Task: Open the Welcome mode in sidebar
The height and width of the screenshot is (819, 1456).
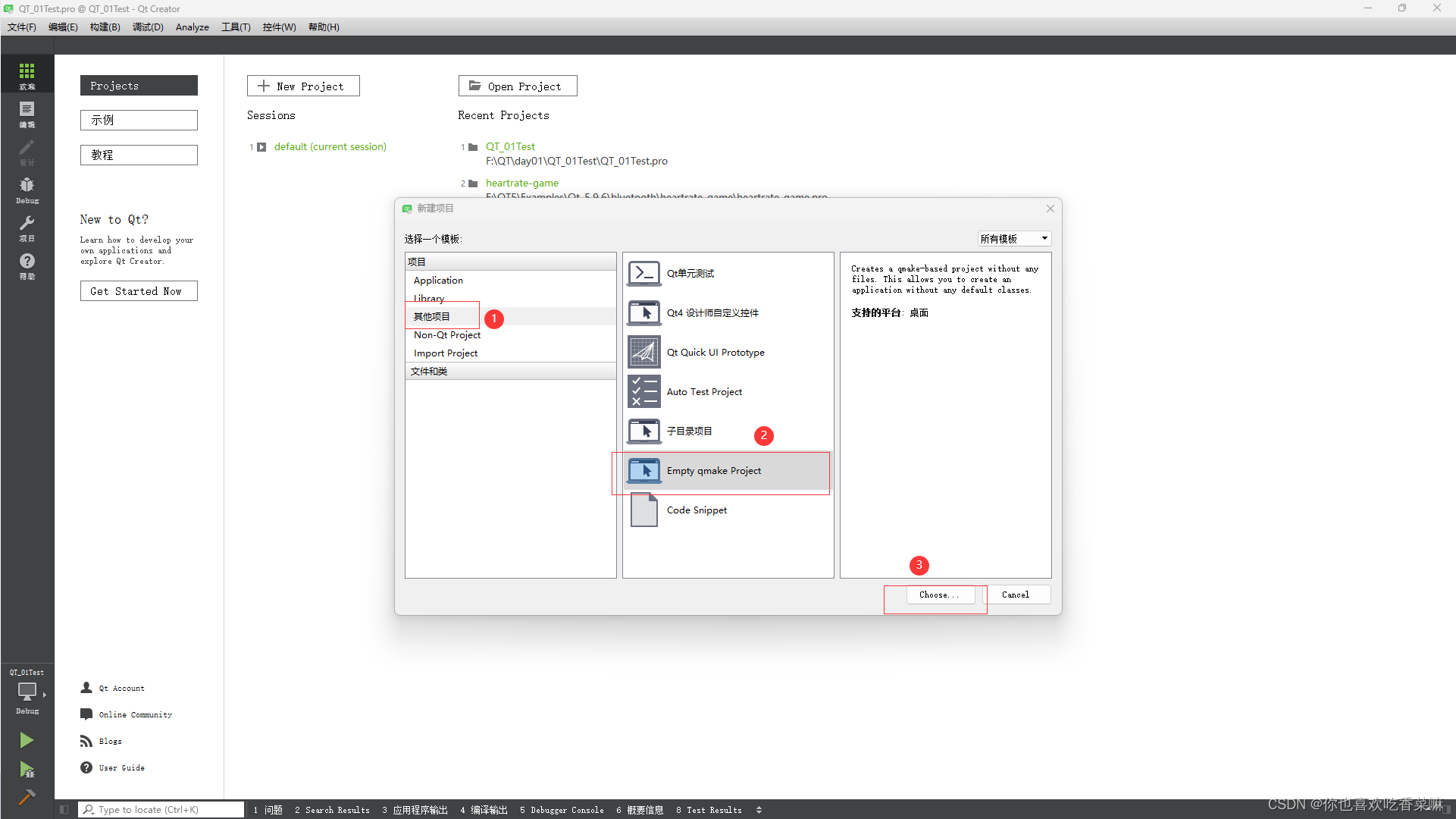Action: (x=27, y=74)
